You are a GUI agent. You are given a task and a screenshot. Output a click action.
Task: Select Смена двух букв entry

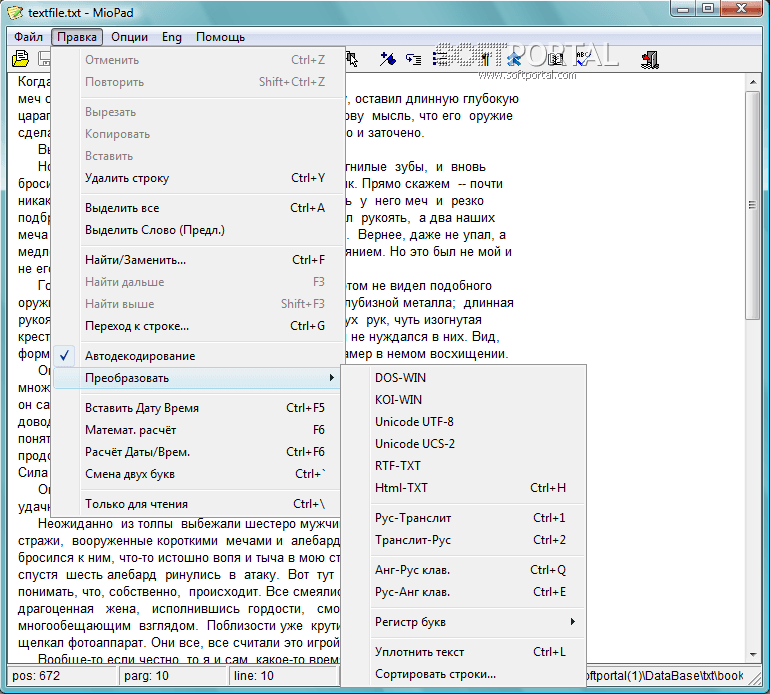pos(198,474)
